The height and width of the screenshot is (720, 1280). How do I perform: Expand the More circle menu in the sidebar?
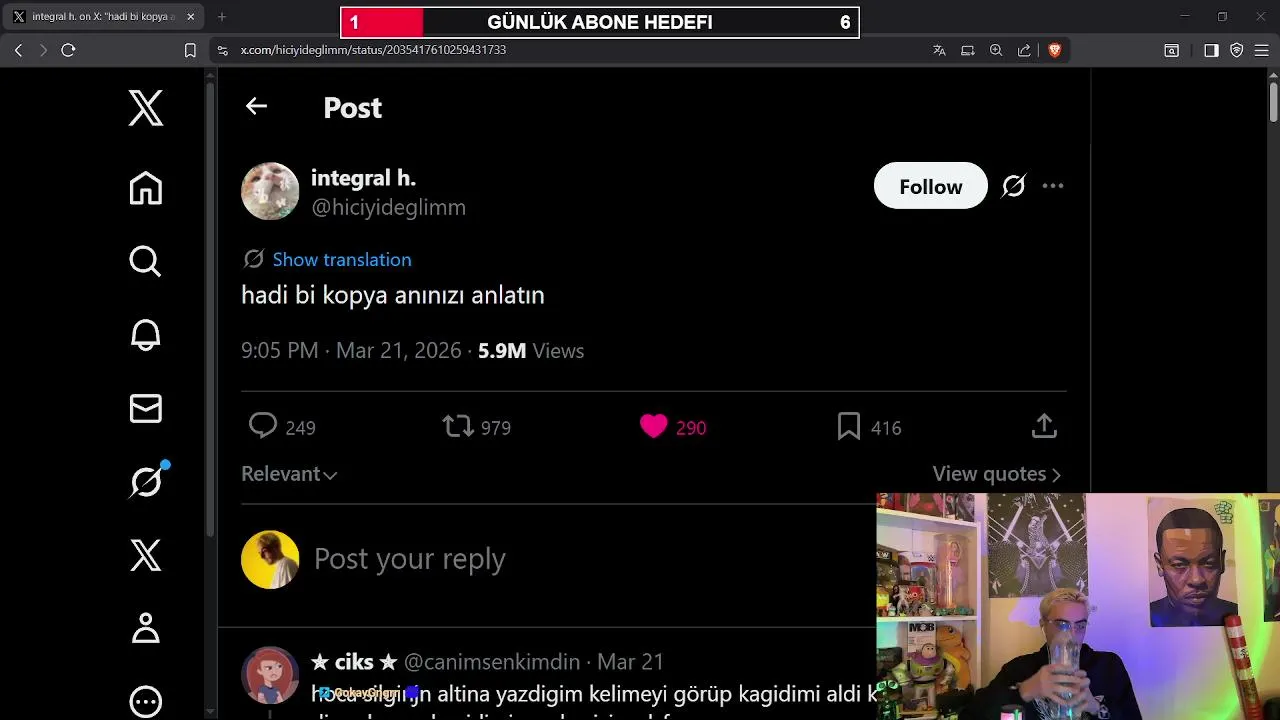click(x=146, y=702)
